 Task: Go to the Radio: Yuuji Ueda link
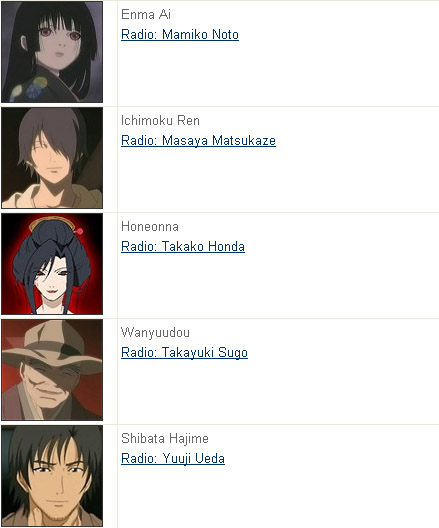[173, 459]
